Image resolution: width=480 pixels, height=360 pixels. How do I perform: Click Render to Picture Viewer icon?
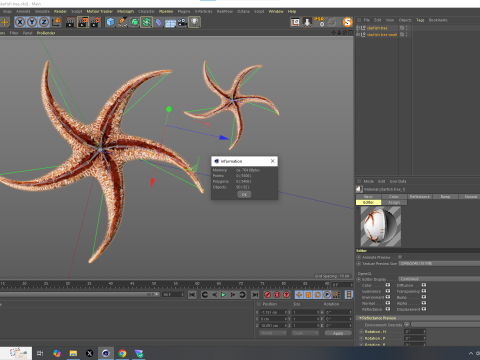[83, 22]
